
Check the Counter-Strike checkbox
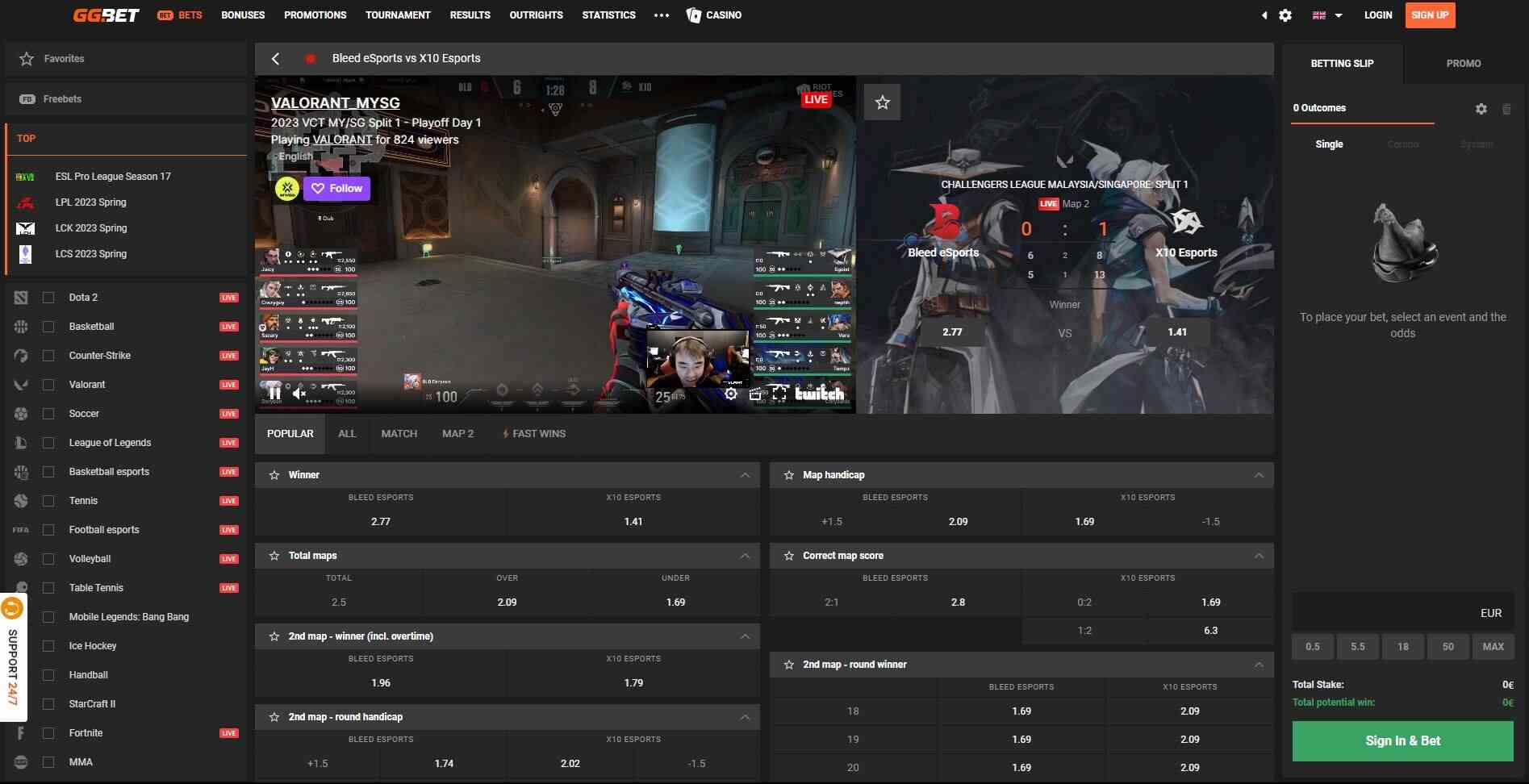click(48, 356)
